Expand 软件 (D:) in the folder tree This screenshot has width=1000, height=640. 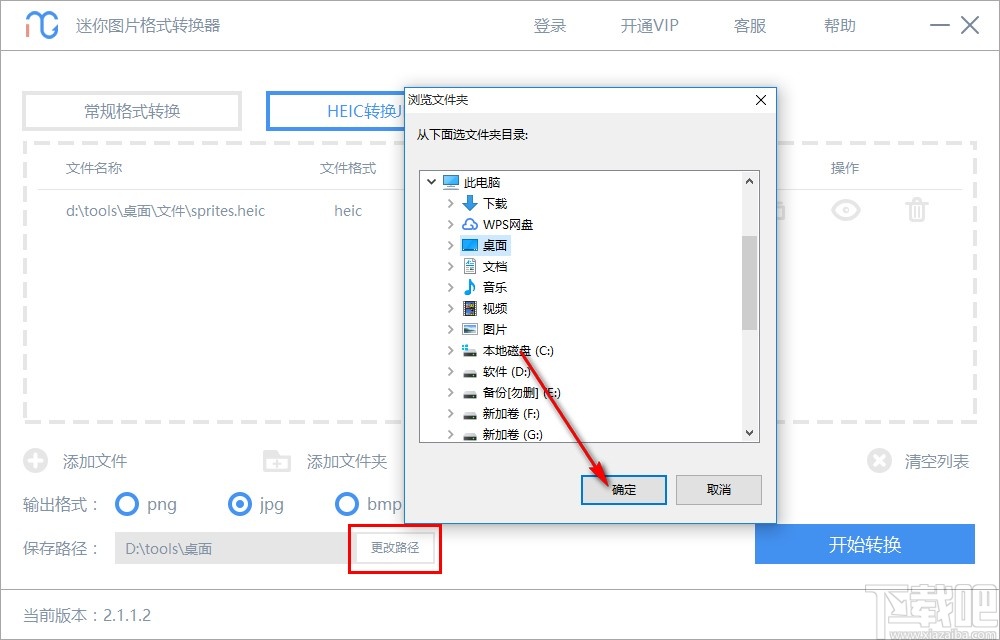[451, 371]
